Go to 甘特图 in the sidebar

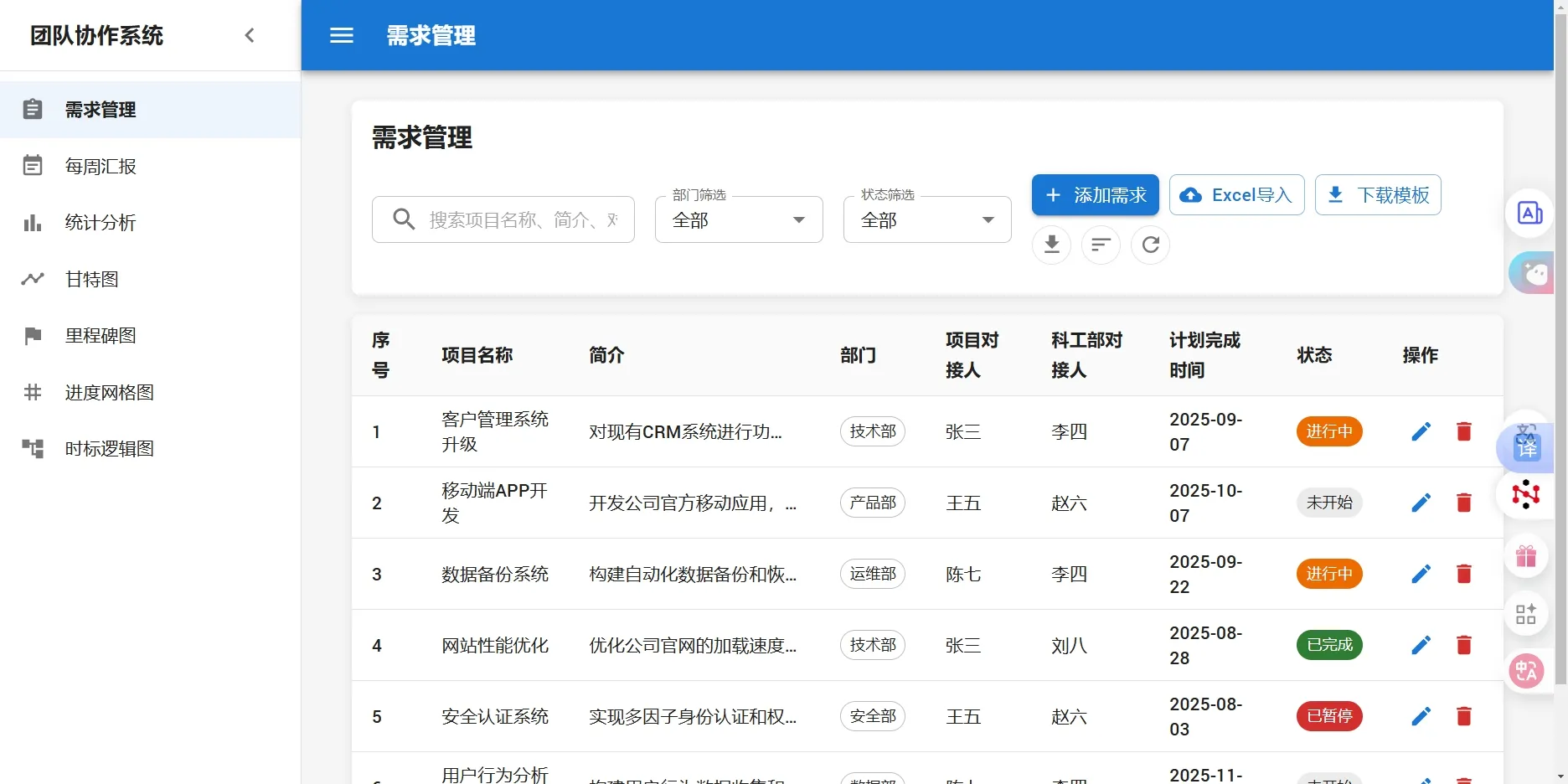pyautogui.click(x=92, y=279)
